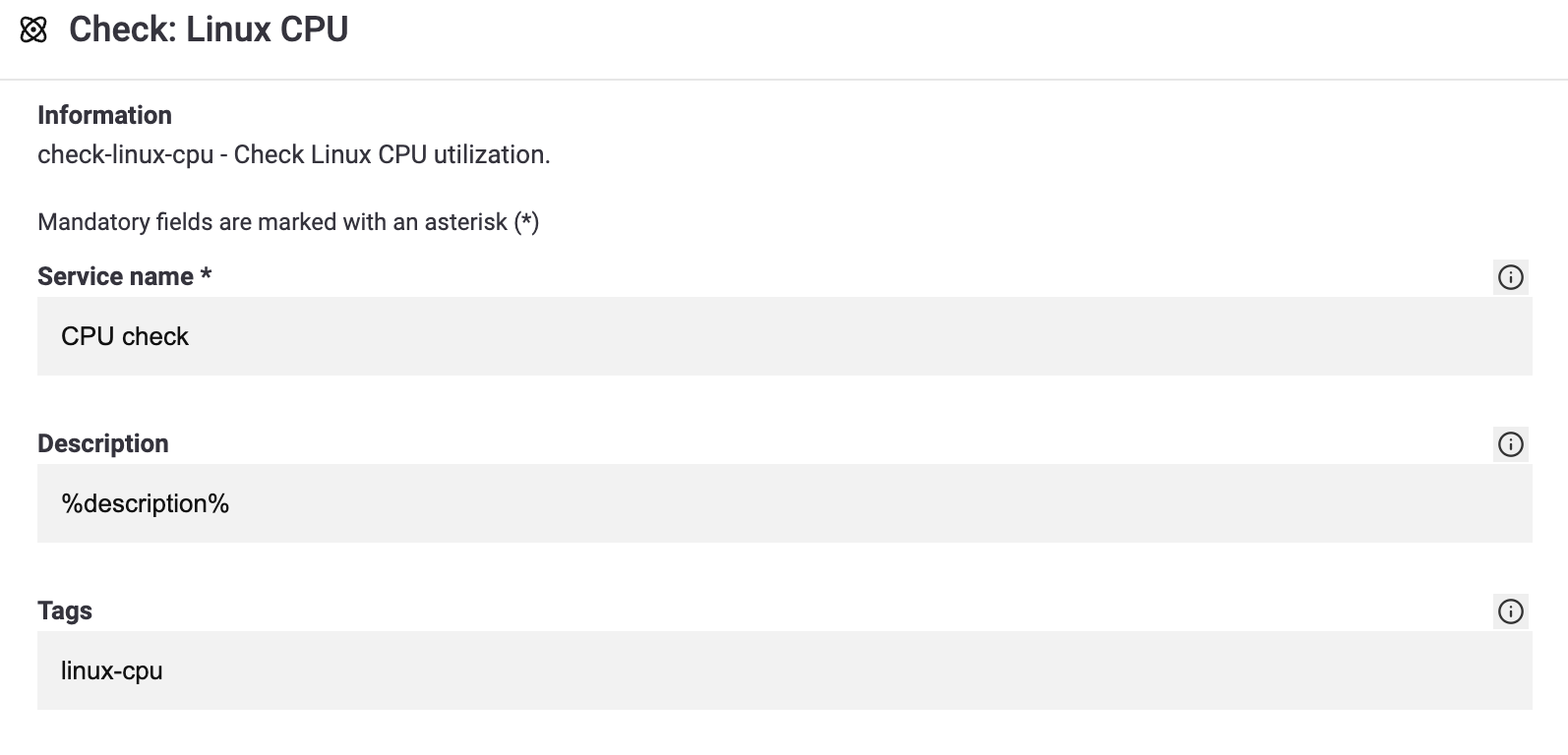This screenshot has height=755, width=1568.
Task: Click the Tags field label
Action: pyautogui.click(x=65, y=611)
